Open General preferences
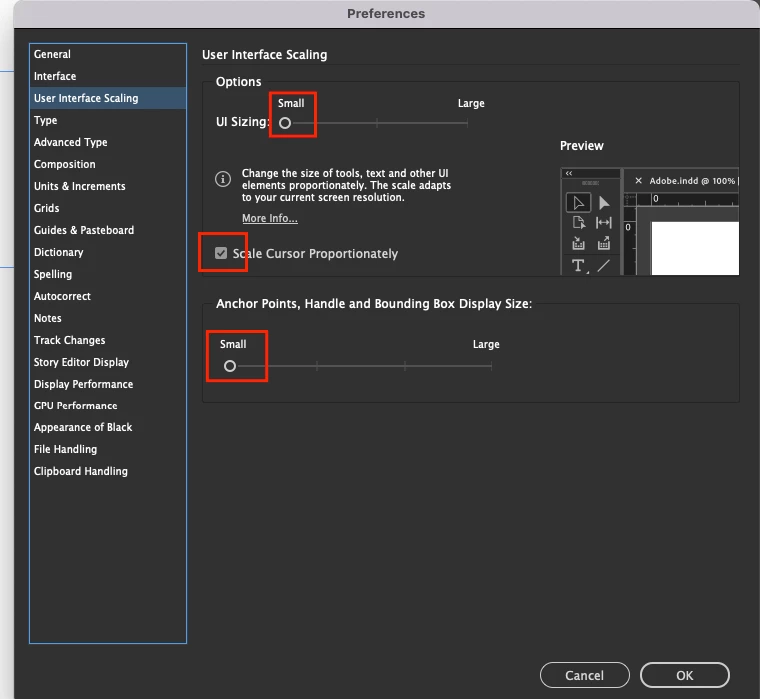 [108, 54]
